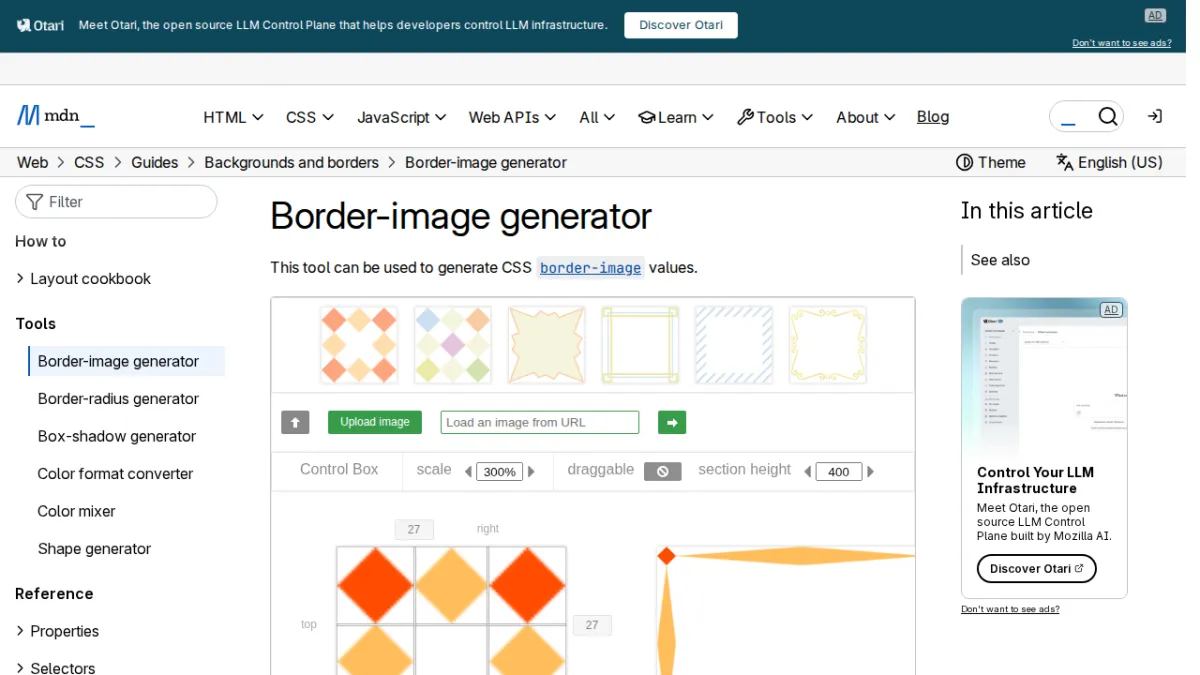The width and height of the screenshot is (1200, 675).
Task: Toggle the draggable option
Action: point(662,471)
